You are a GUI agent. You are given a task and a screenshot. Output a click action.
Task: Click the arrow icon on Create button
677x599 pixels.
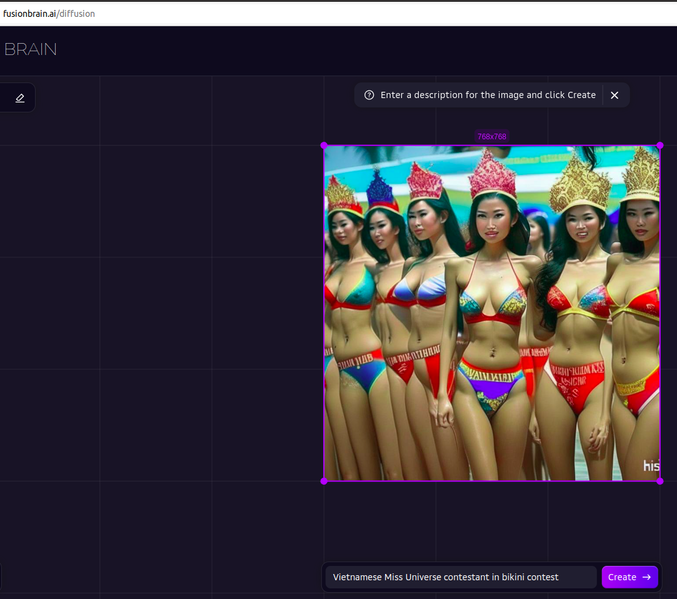[646, 577]
